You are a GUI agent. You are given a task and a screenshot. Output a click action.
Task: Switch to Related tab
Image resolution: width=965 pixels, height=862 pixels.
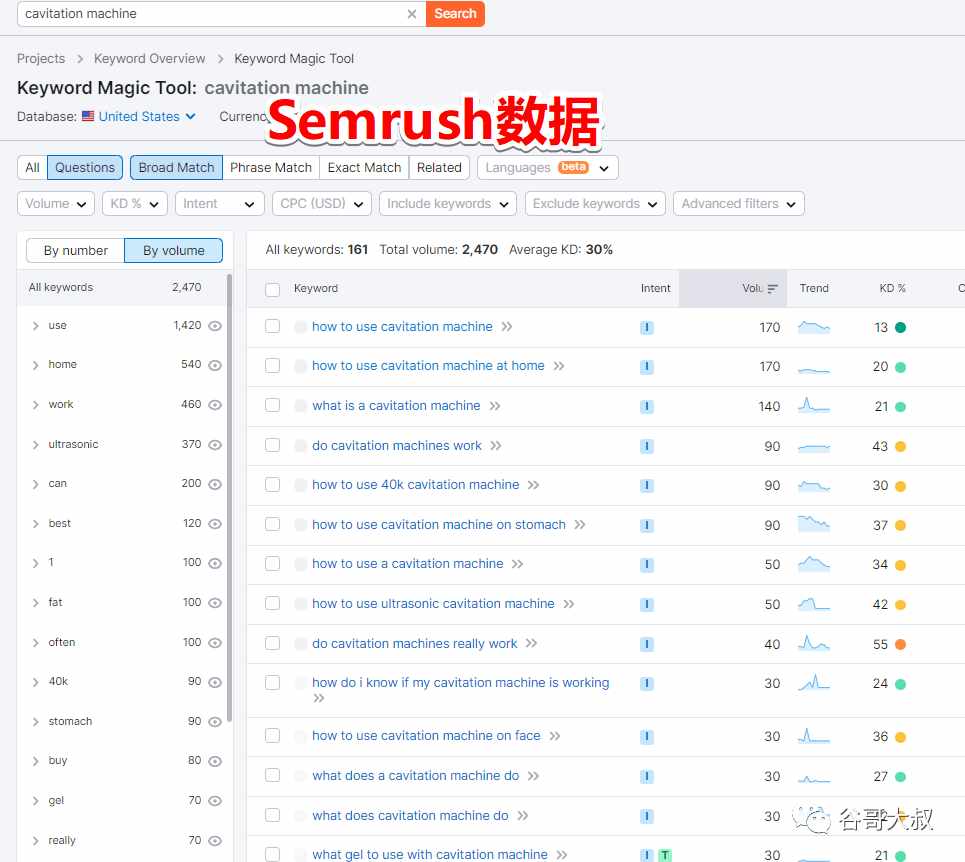click(x=439, y=167)
